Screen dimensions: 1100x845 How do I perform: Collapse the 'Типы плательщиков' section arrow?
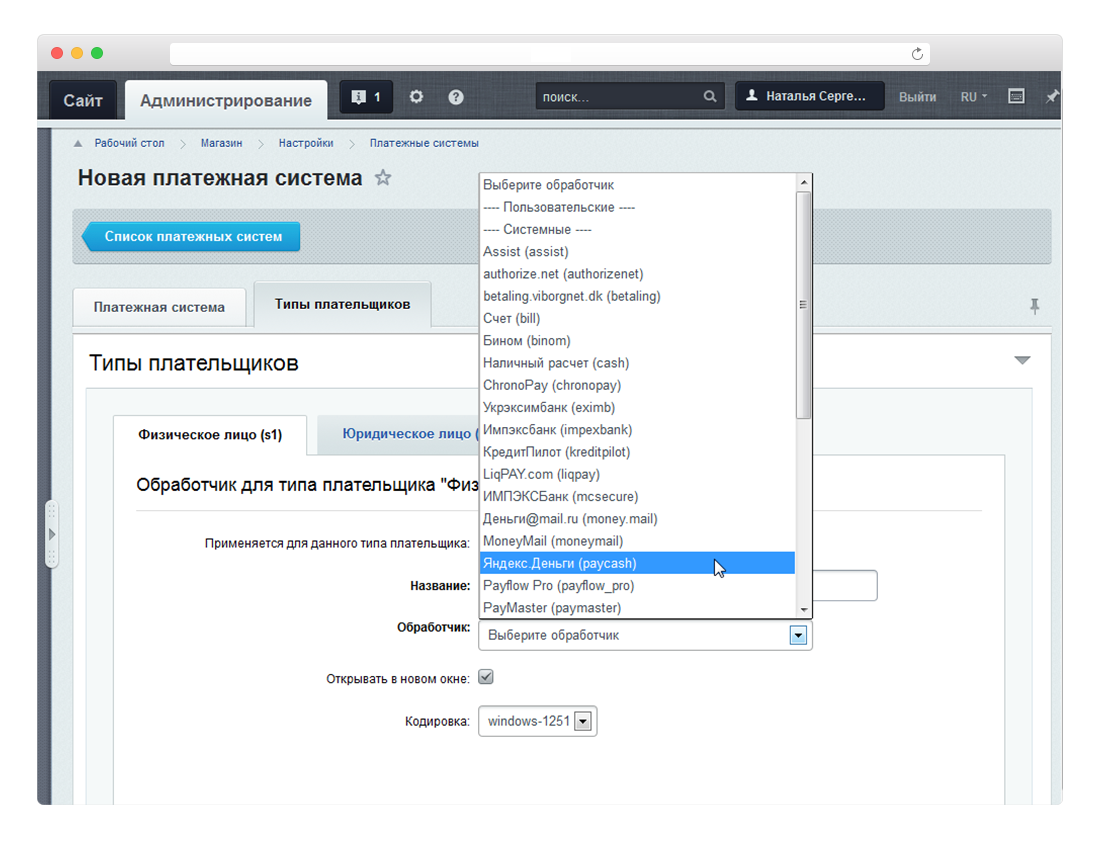[x=1022, y=360]
